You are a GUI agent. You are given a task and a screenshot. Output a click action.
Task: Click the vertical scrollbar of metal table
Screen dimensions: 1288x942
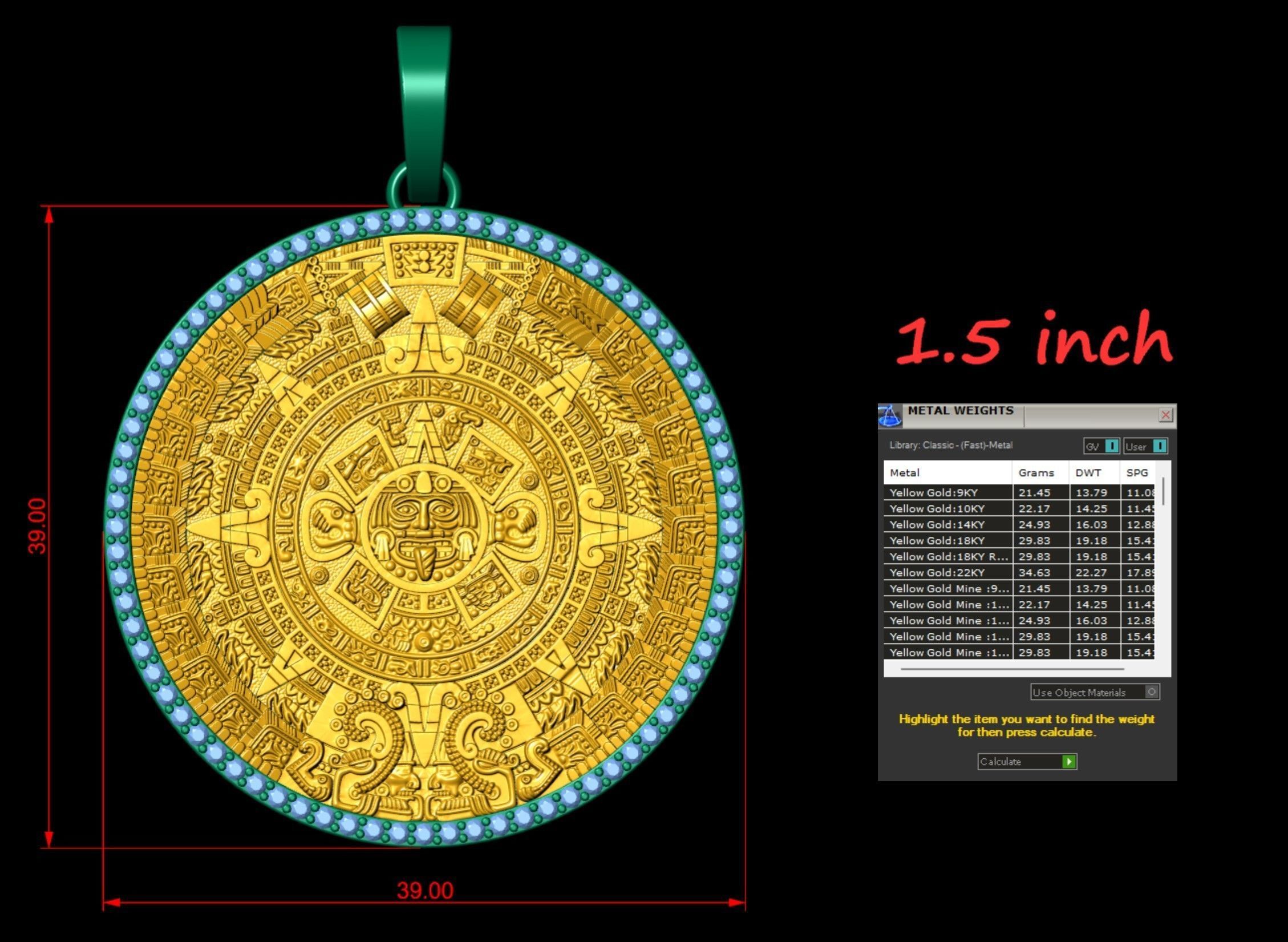click(1163, 492)
